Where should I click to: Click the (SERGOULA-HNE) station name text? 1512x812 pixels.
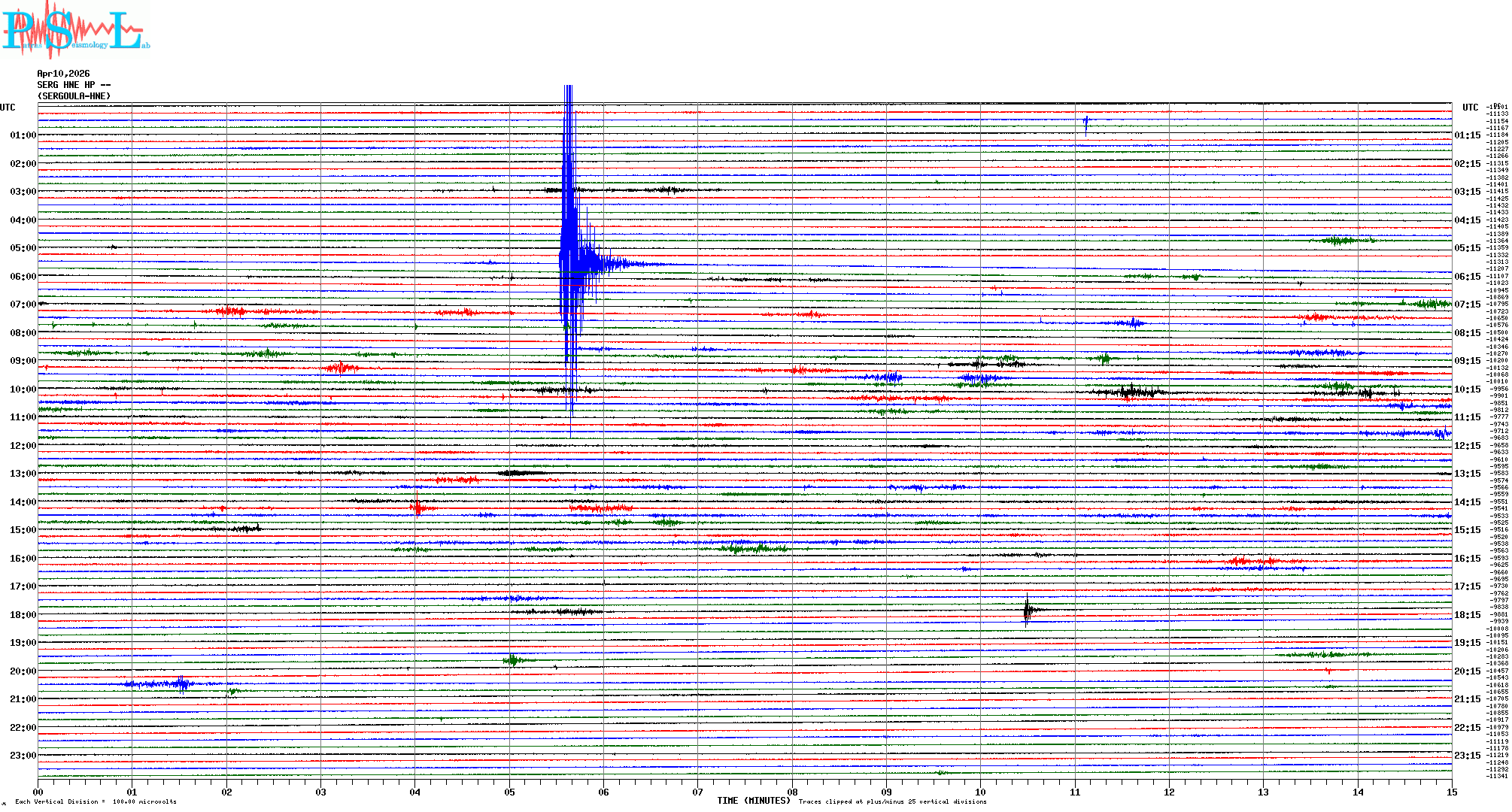[x=74, y=96]
